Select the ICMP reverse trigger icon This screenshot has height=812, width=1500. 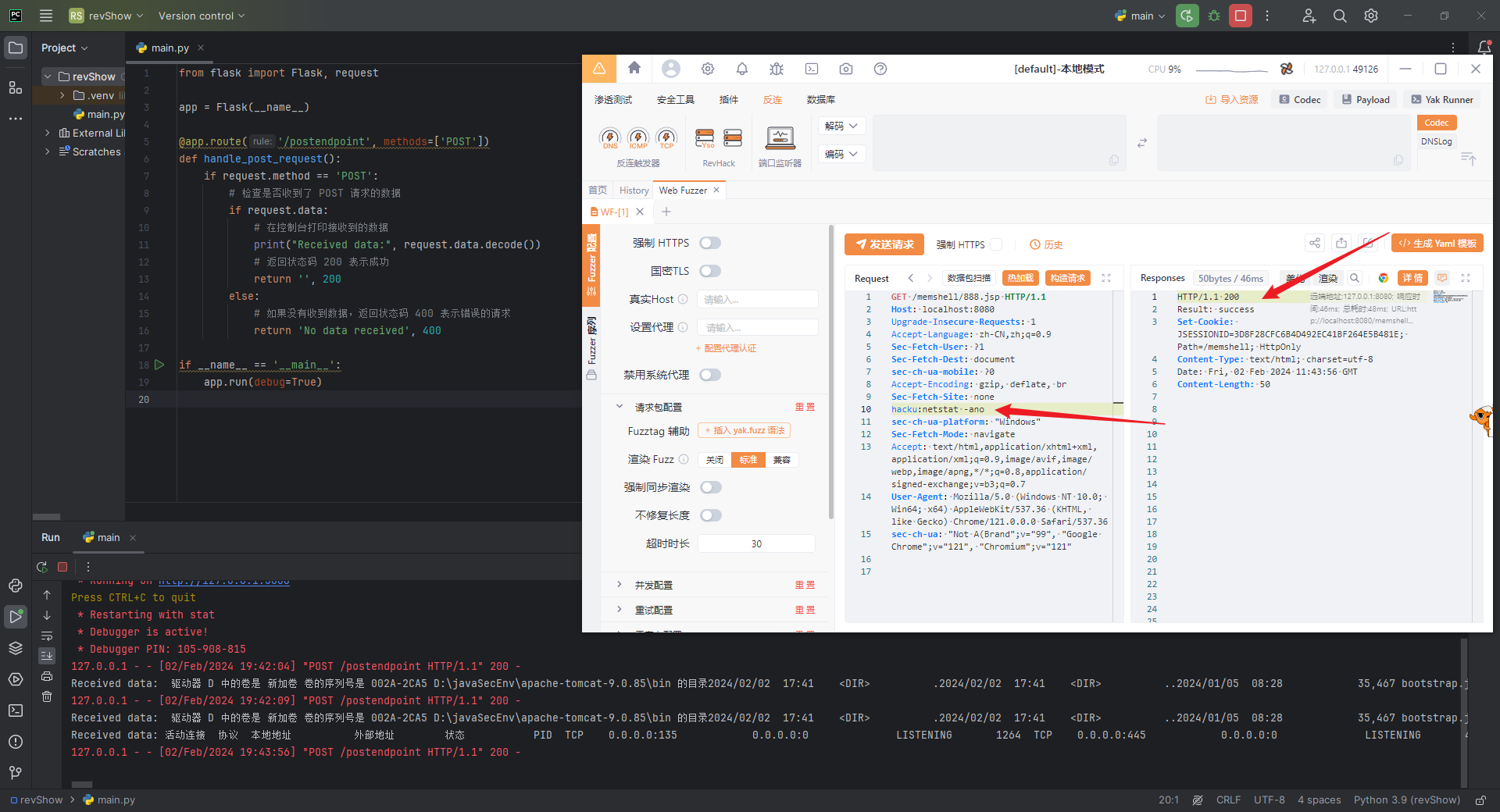pyautogui.click(x=638, y=138)
